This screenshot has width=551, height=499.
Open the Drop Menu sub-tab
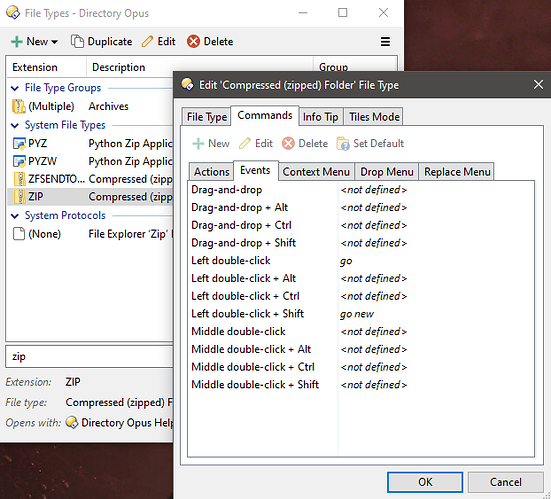coord(387,172)
